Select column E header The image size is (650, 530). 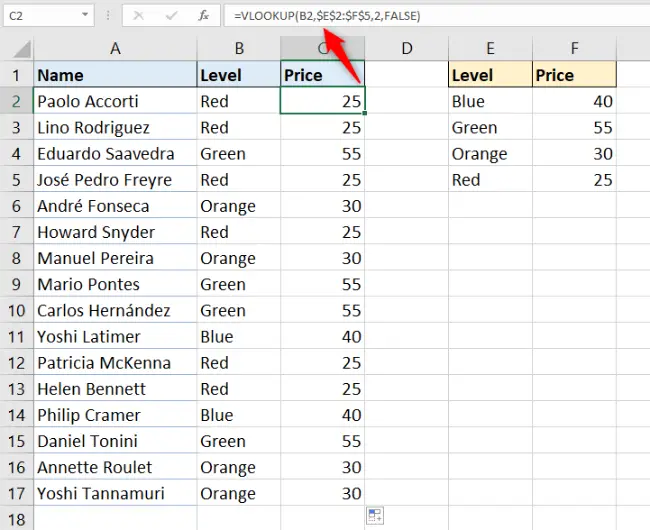pyautogui.click(x=490, y=48)
